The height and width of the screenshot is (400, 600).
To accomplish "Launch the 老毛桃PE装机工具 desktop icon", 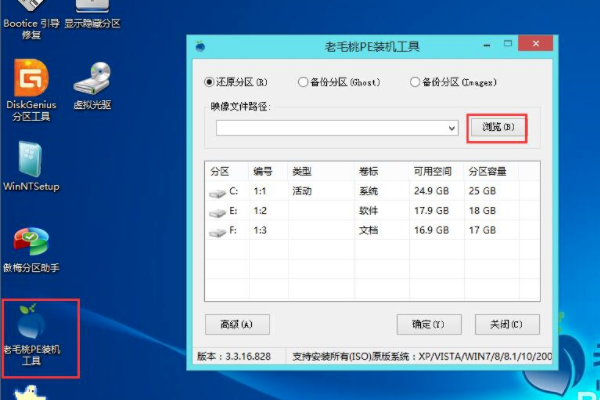I will pyautogui.click(x=31, y=335).
